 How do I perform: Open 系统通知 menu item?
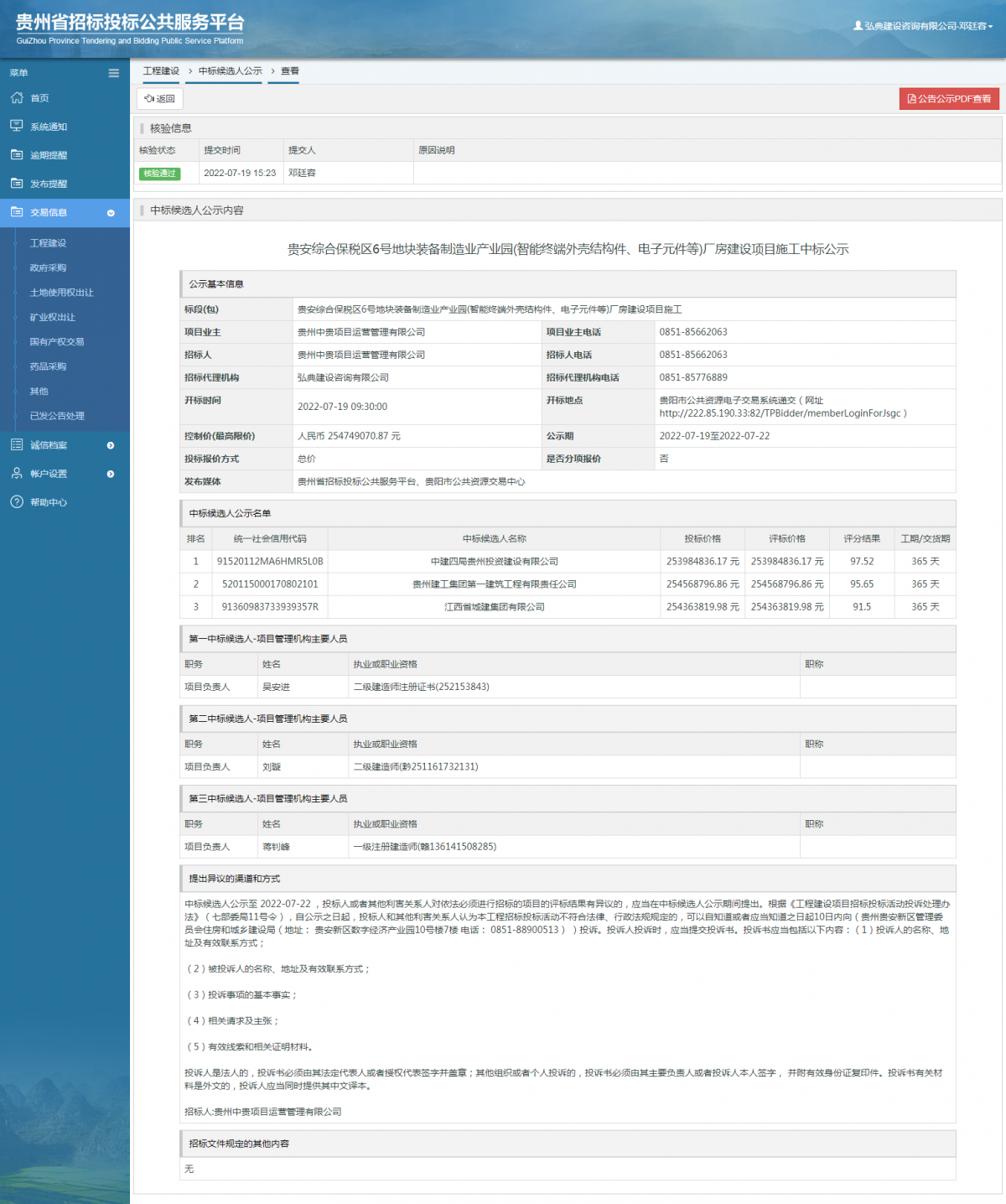click(x=49, y=127)
